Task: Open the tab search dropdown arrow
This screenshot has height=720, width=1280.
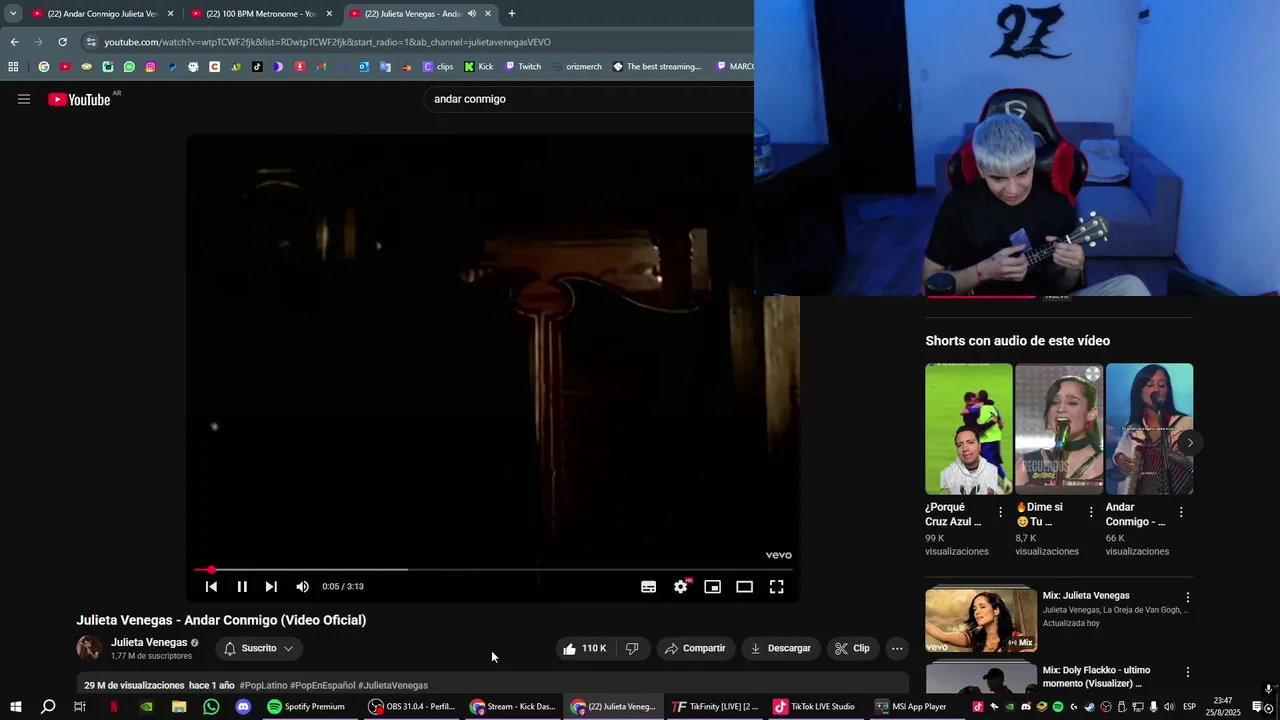Action: (x=13, y=14)
